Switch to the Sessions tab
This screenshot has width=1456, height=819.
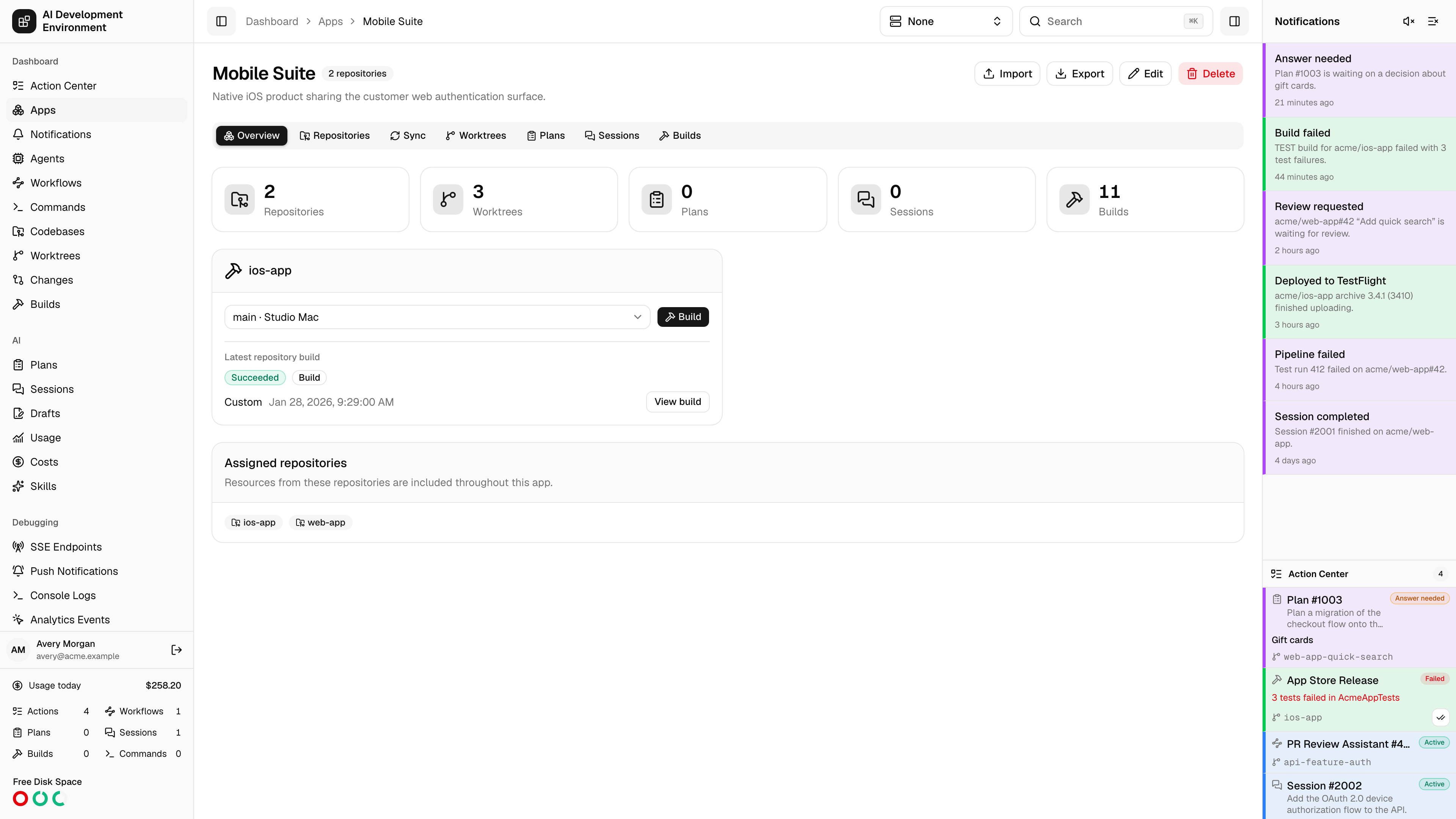612,136
